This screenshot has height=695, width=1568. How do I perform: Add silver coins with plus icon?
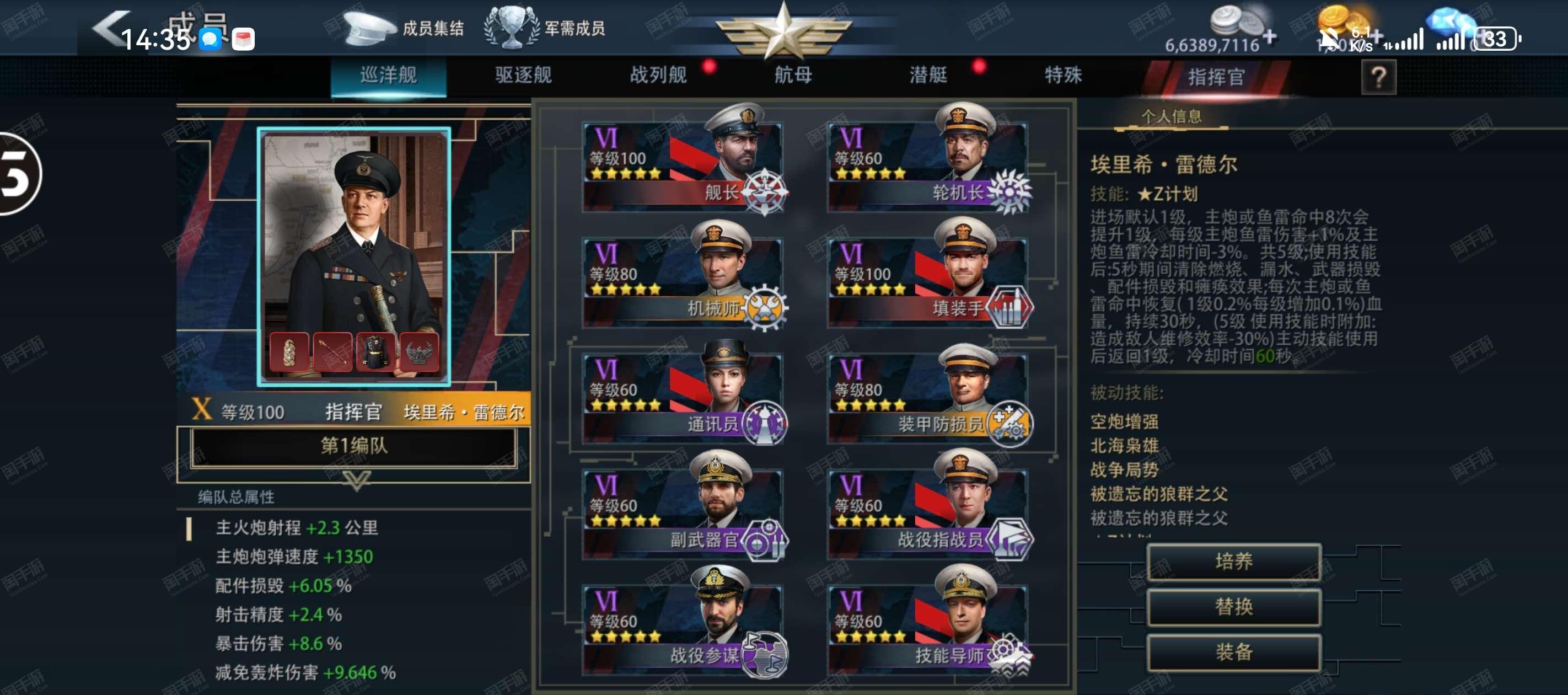1269,36
